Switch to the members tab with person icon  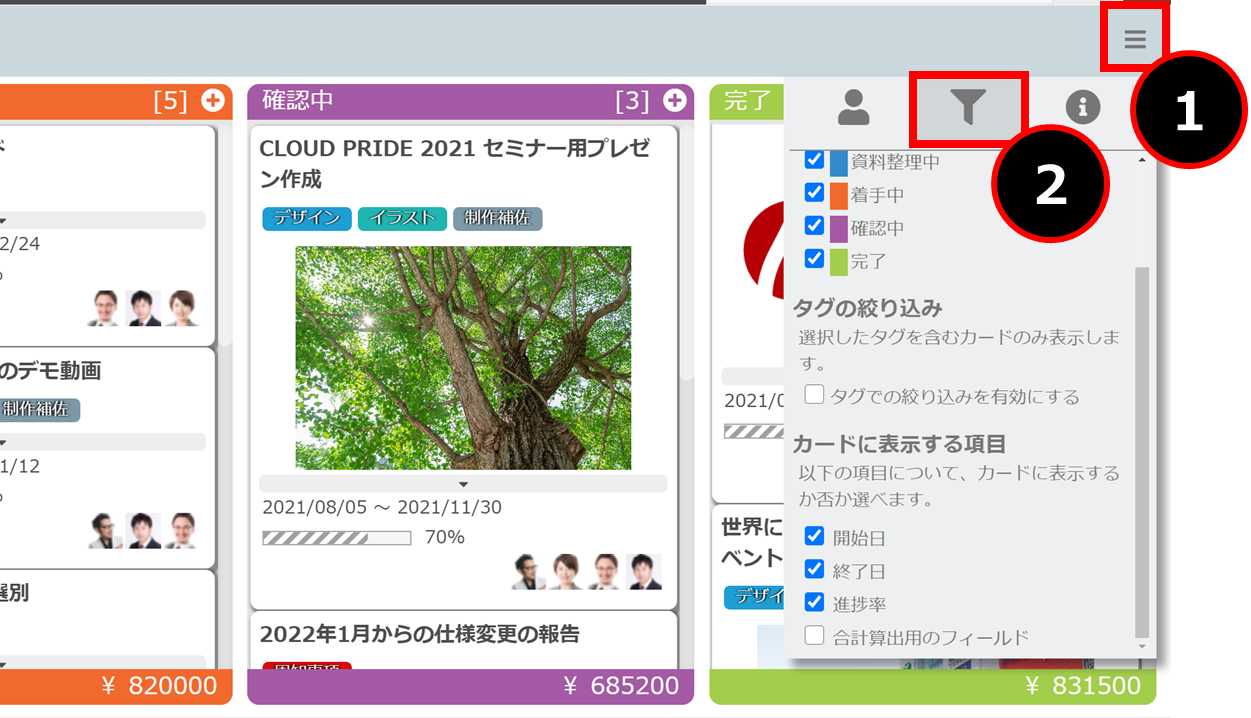853,106
